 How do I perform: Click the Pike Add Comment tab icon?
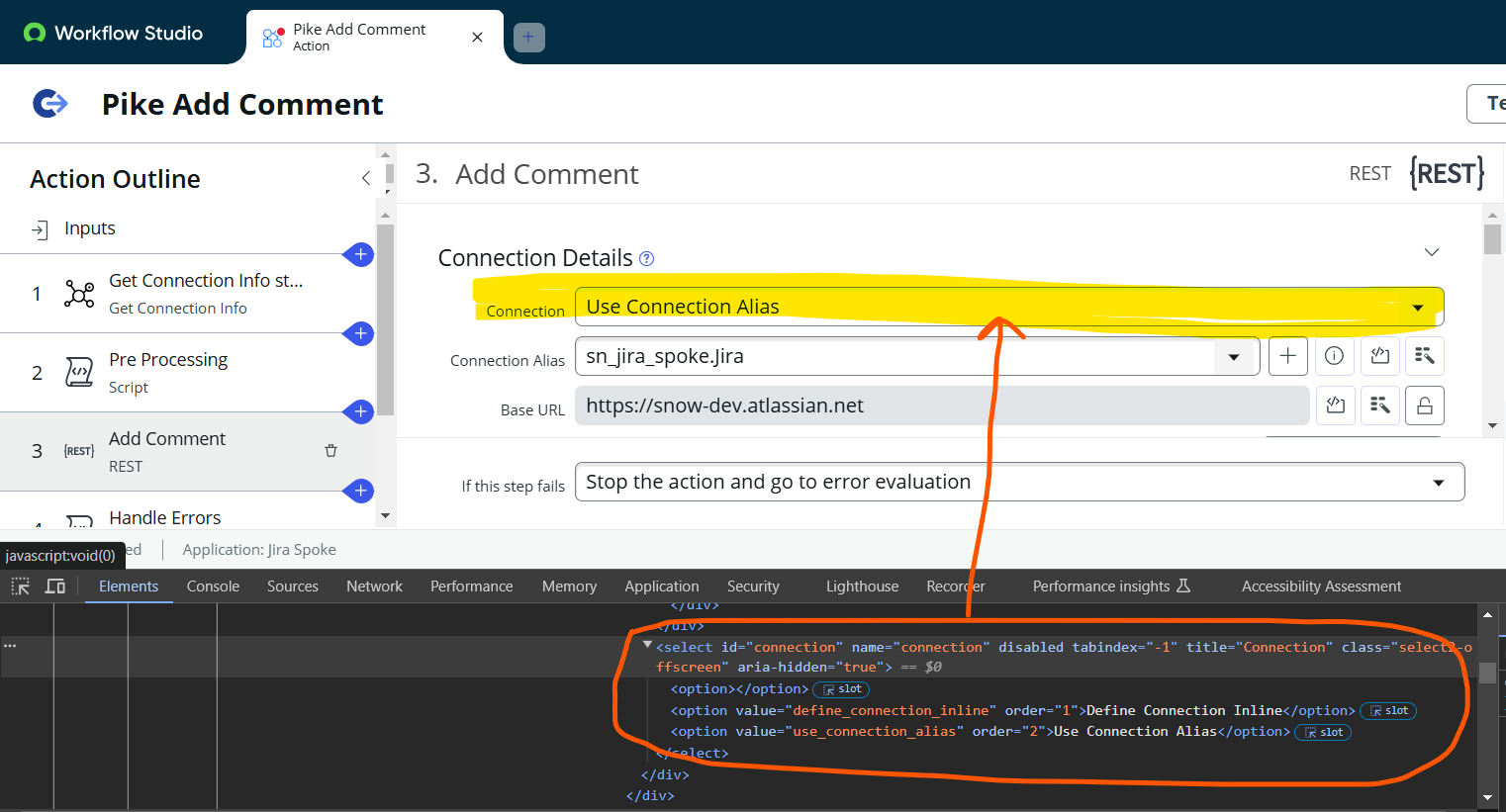[273, 38]
